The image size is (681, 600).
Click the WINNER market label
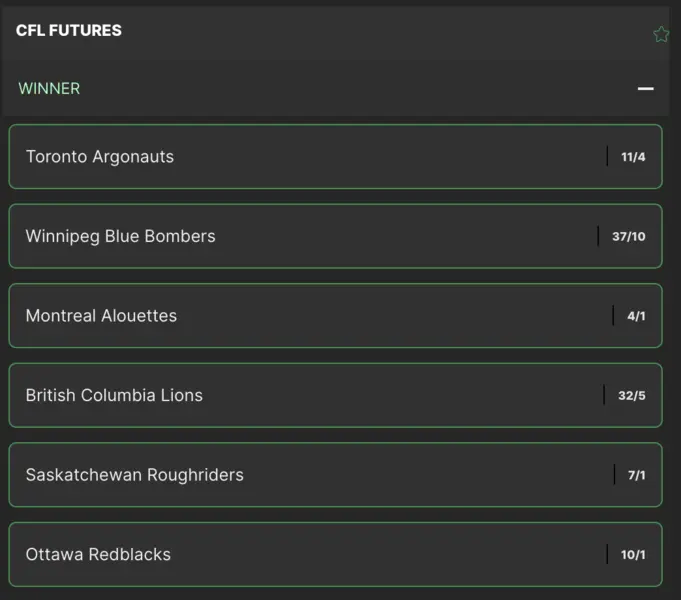click(49, 88)
